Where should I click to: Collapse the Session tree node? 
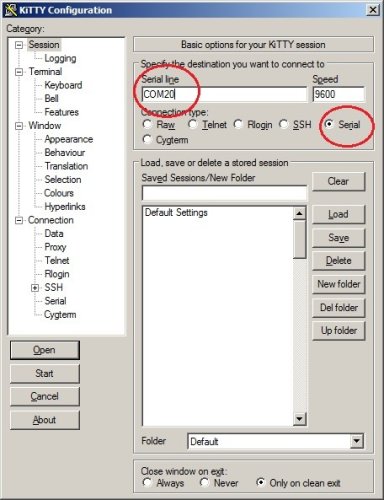pos(19,45)
